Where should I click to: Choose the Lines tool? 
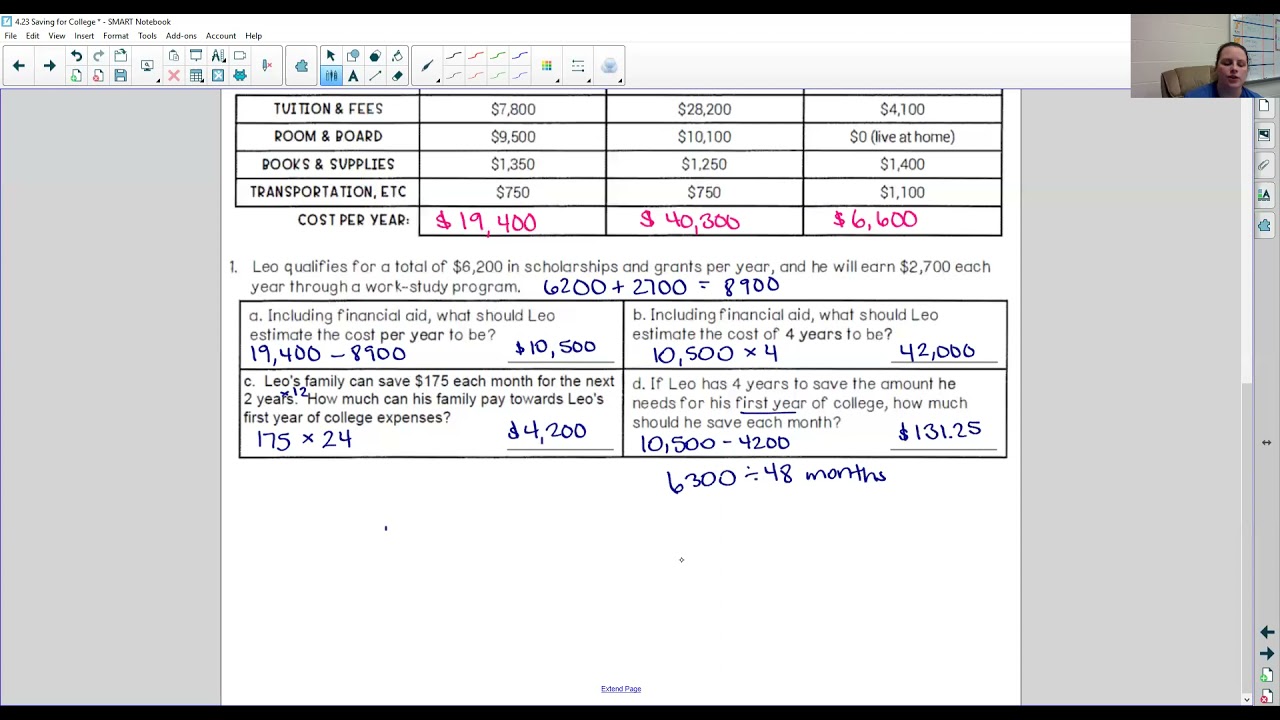(375, 76)
